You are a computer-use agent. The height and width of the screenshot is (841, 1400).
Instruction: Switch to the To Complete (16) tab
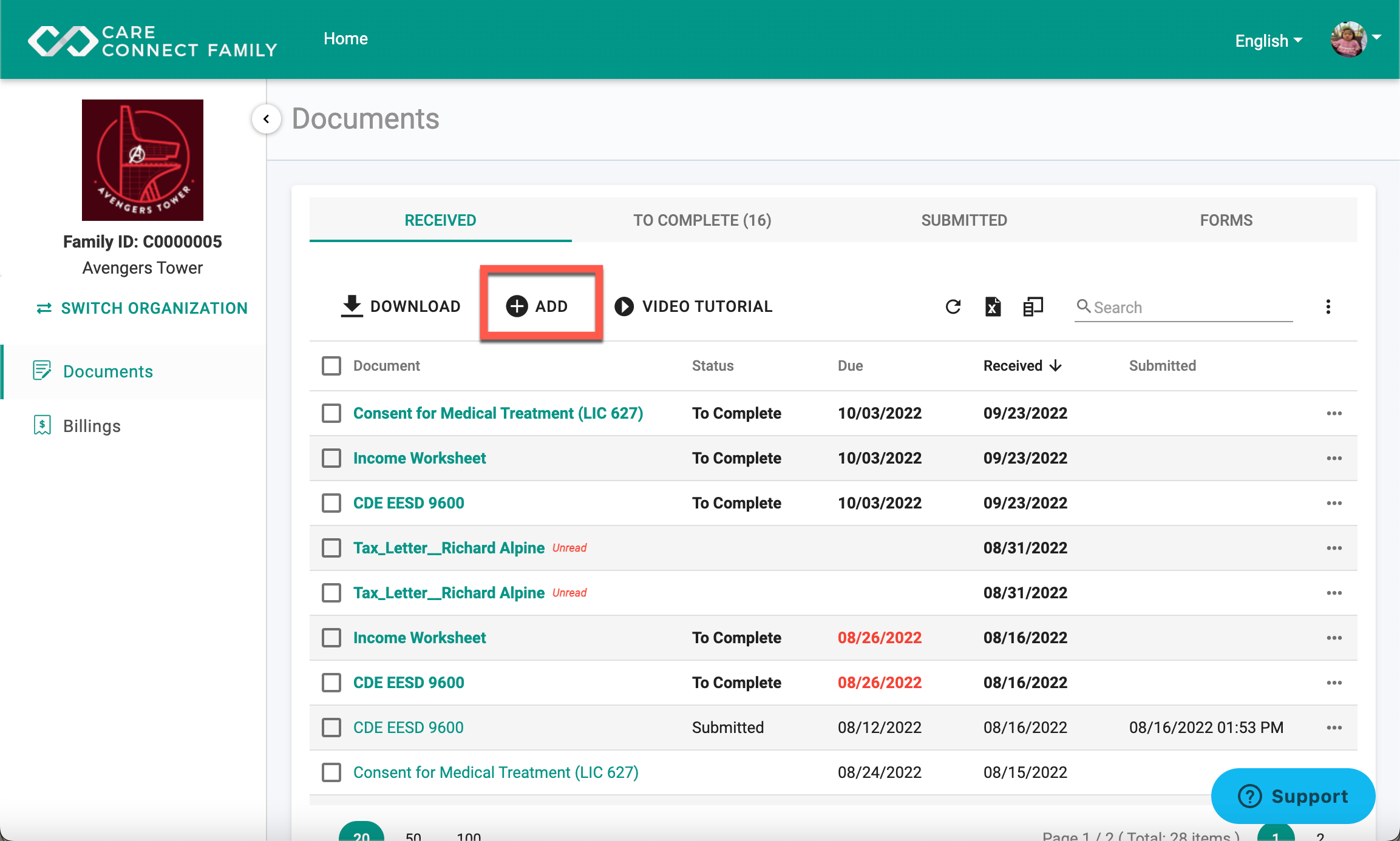coord(702,220)
